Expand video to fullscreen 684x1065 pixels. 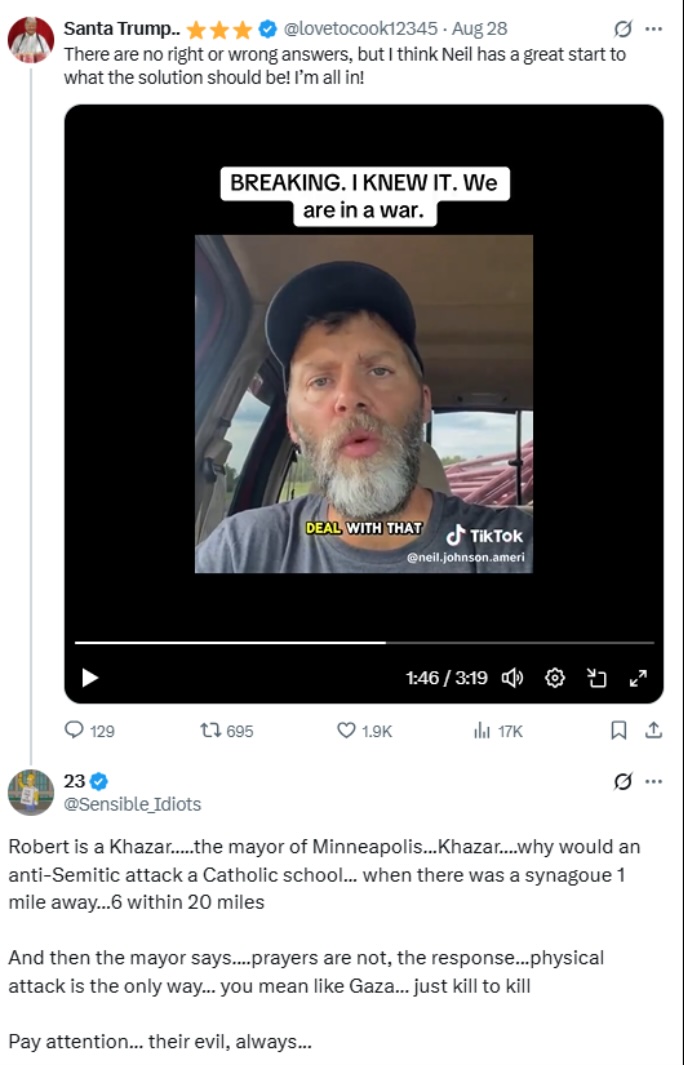click(x=637, y=678)
